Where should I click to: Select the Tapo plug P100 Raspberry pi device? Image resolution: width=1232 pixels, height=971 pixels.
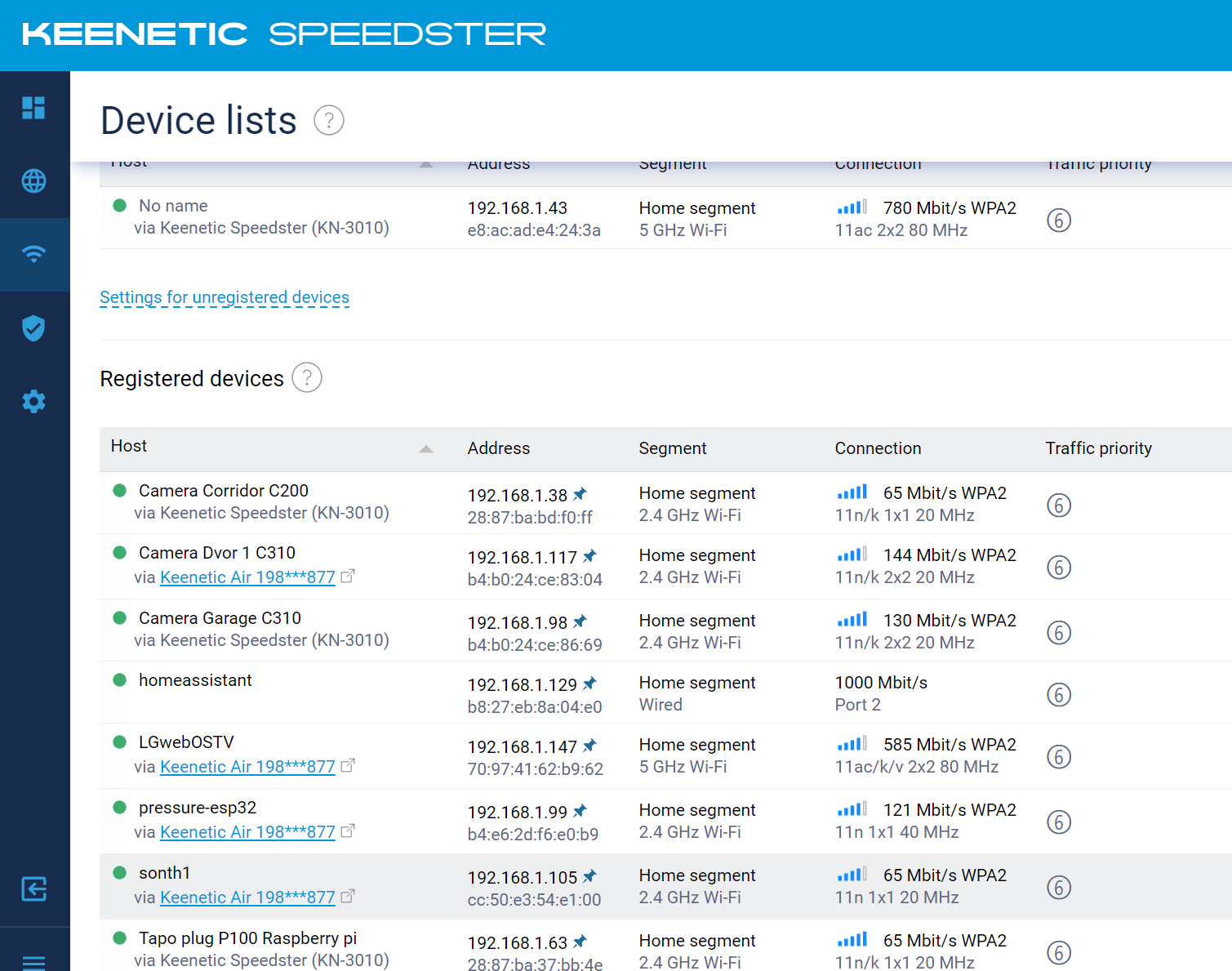tap(248, 938)
